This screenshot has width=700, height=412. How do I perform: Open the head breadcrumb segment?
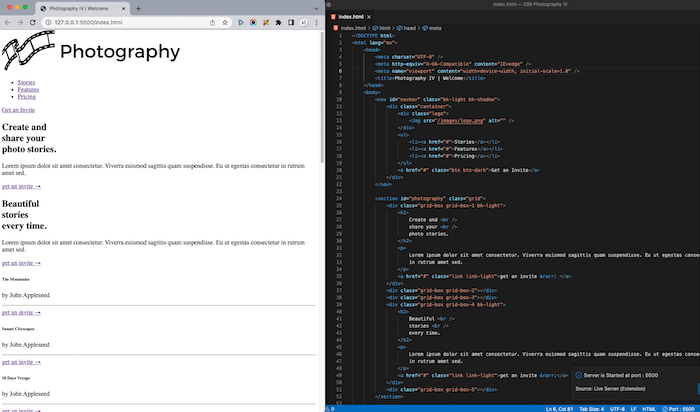pyautogui.click(x=406, y=28)
